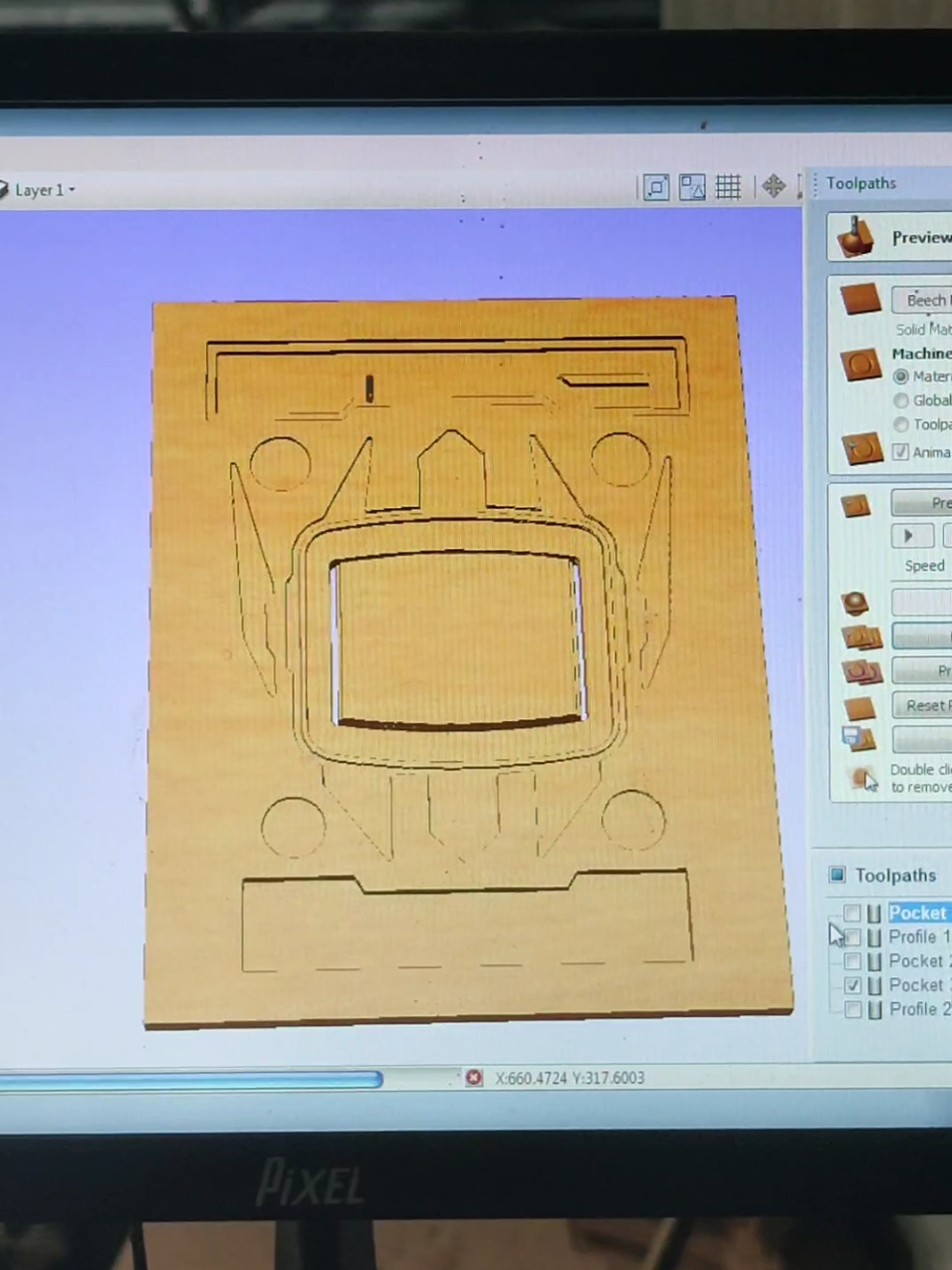Click the double-block preview all icon
This screenshot has width=952, height=1270.
[861, 637]
